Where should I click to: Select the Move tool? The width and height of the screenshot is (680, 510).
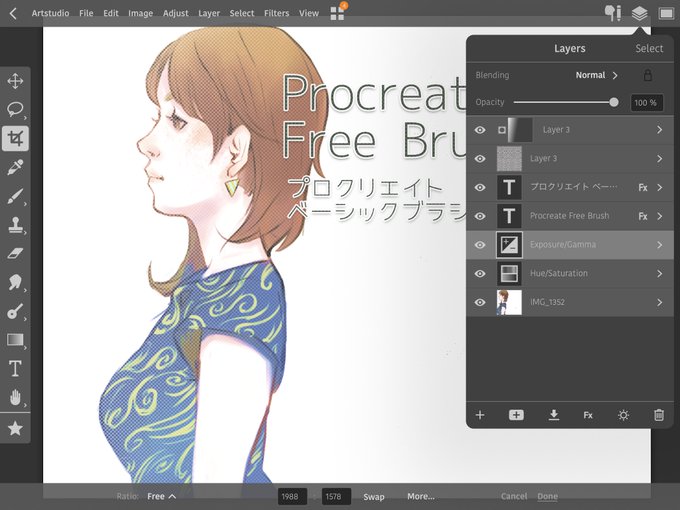(15, 81)
